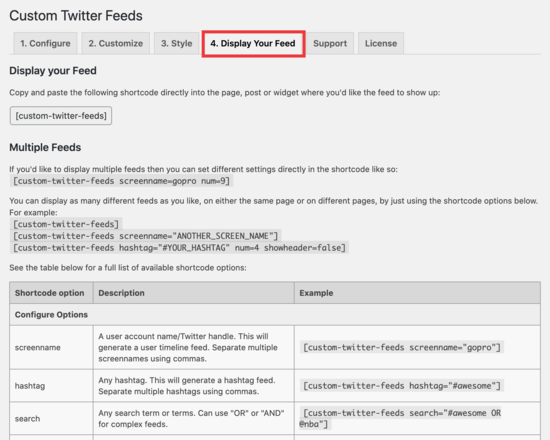Open the 3. Style tab
The image size is (550, 440).
[x=176, y=44]
